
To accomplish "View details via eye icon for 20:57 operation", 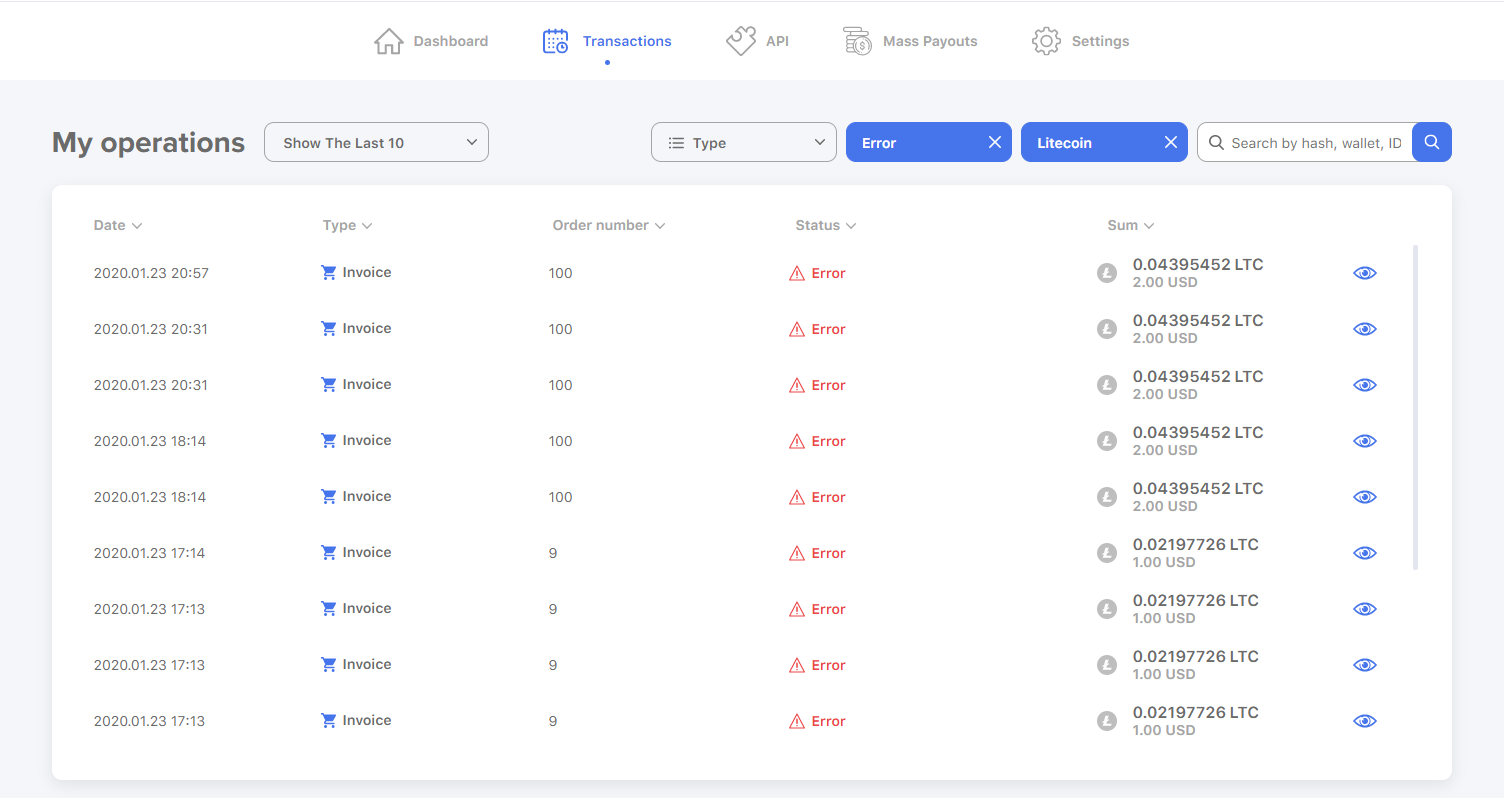I will pyautogui.click(x=1365, y=273).
